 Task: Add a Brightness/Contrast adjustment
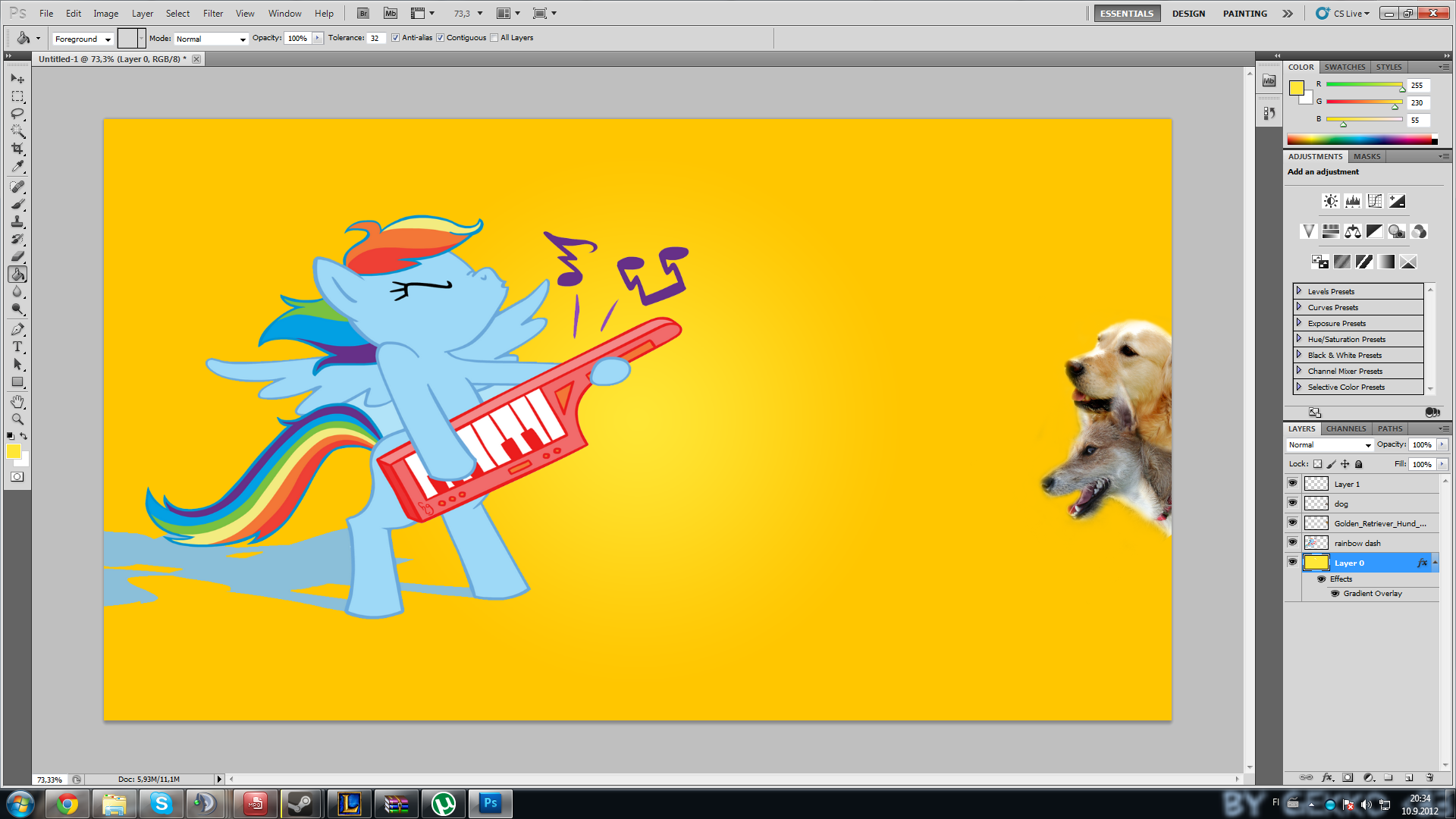(x=1331, y=201)
